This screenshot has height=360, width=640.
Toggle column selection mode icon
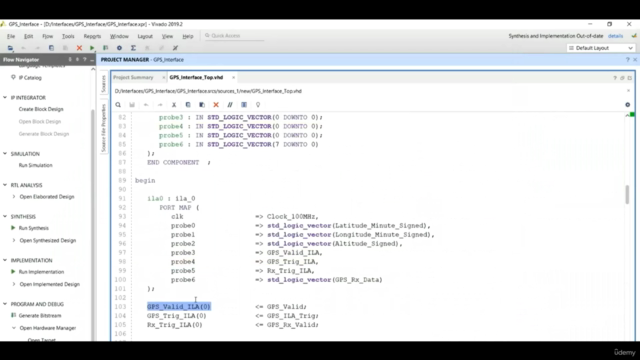pyautogui.click(x=244, y=105)
